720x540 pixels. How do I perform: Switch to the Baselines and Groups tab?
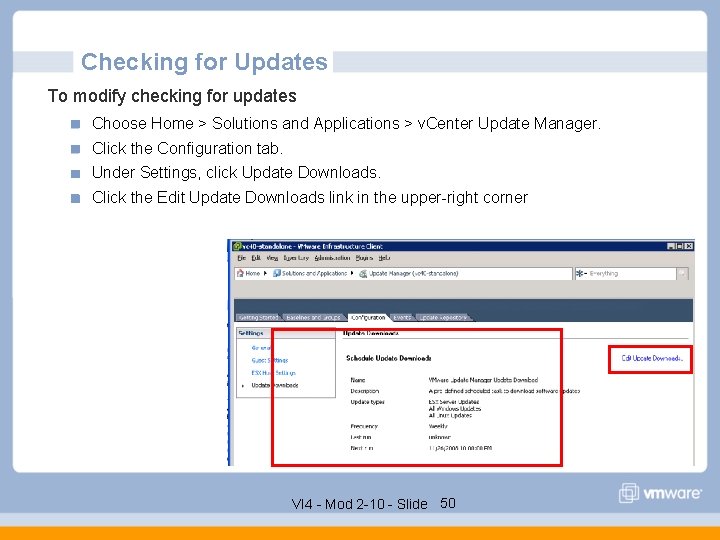pyautogui.click(x=313, y=317)
